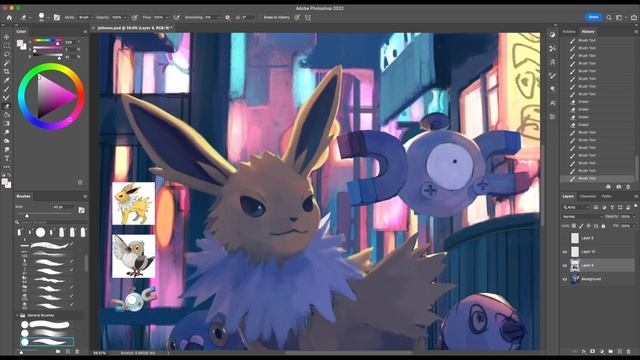The image size is (640, 360).
Task: Lock layer position icon
Action: [x=589, y=226]
